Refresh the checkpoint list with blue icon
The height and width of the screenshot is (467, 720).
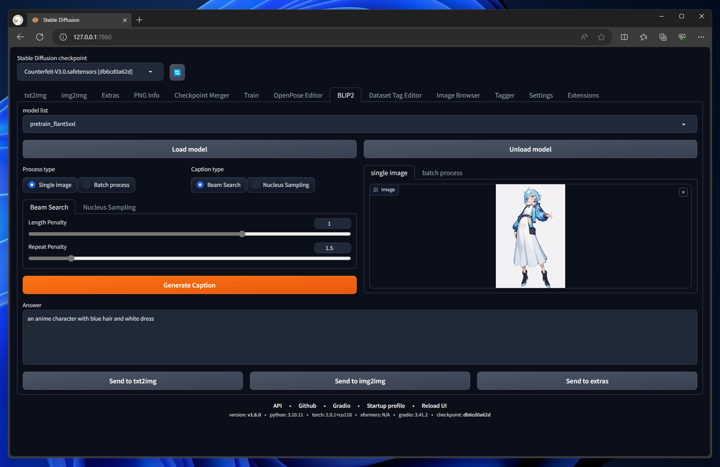[x=177, y=72]
